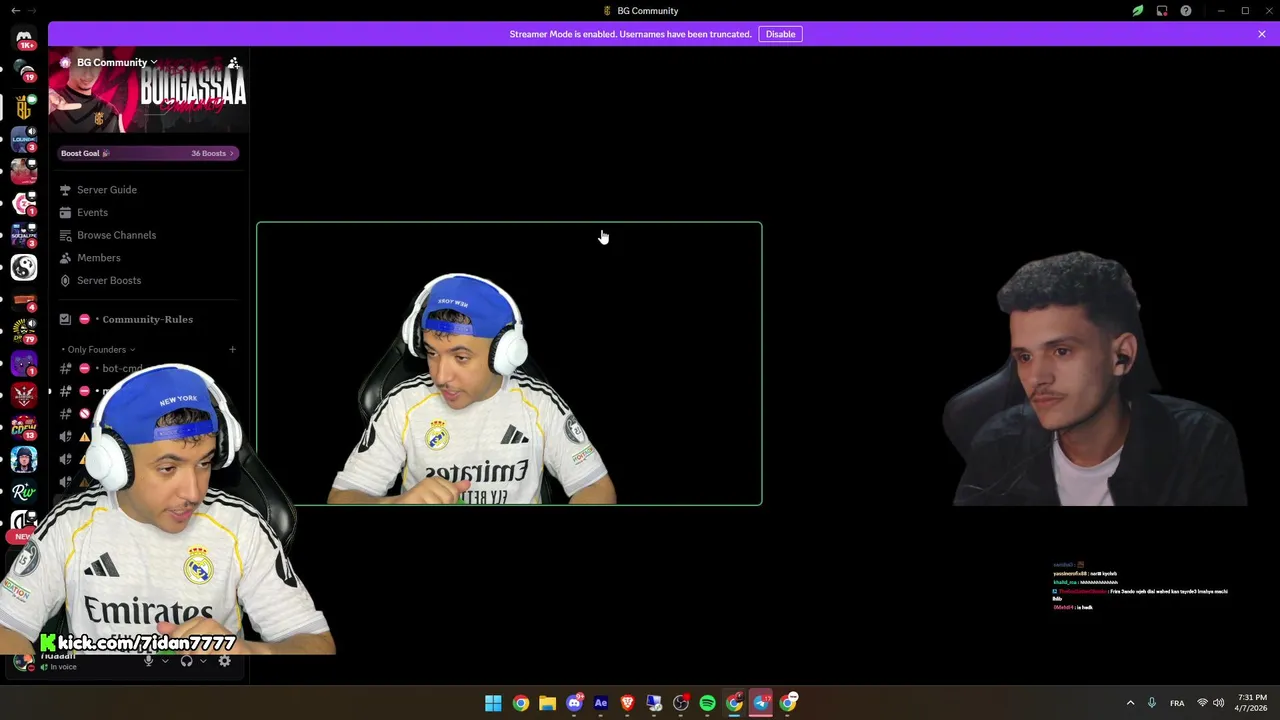1280x720 pixels.
Task: Open the server icon with 79 badge
Action: point(24,331)
